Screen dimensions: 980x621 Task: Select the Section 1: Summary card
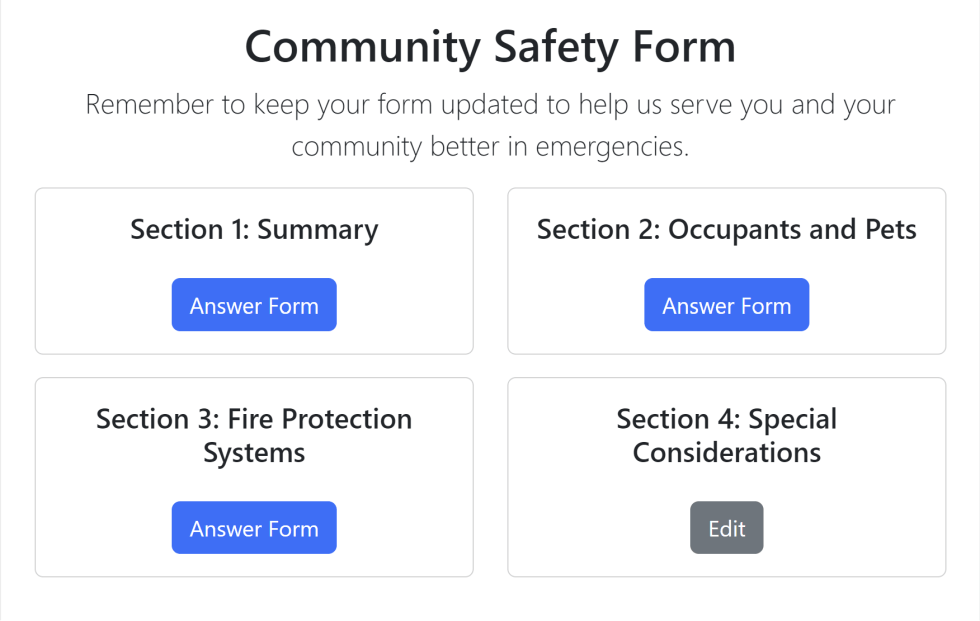[x=254, y=270]
